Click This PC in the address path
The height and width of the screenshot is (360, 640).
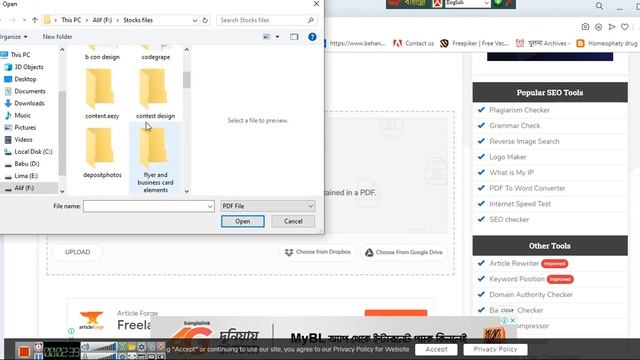pos(71,20)
